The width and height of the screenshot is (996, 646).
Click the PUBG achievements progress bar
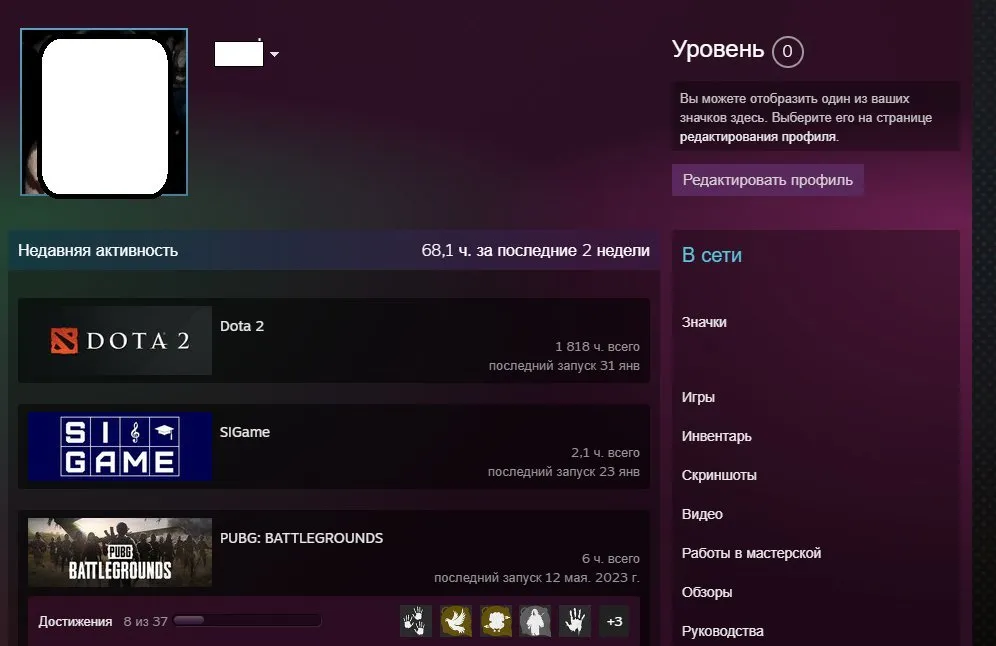point(247,621)
